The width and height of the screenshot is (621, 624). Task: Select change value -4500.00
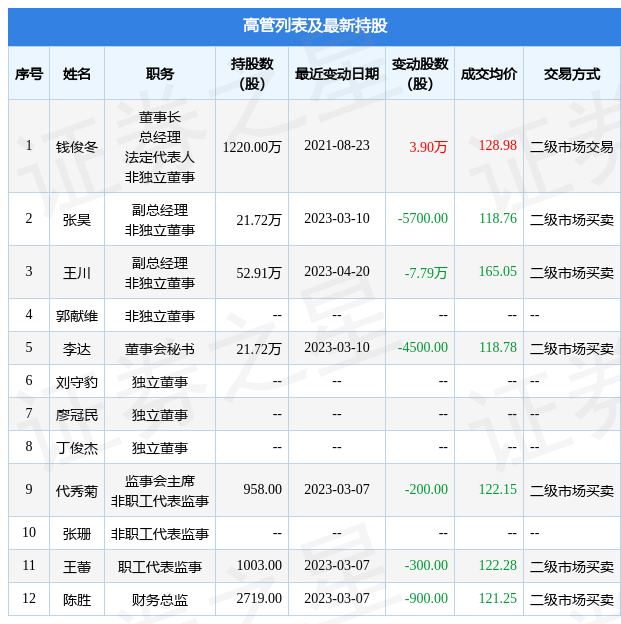[423, 347]
